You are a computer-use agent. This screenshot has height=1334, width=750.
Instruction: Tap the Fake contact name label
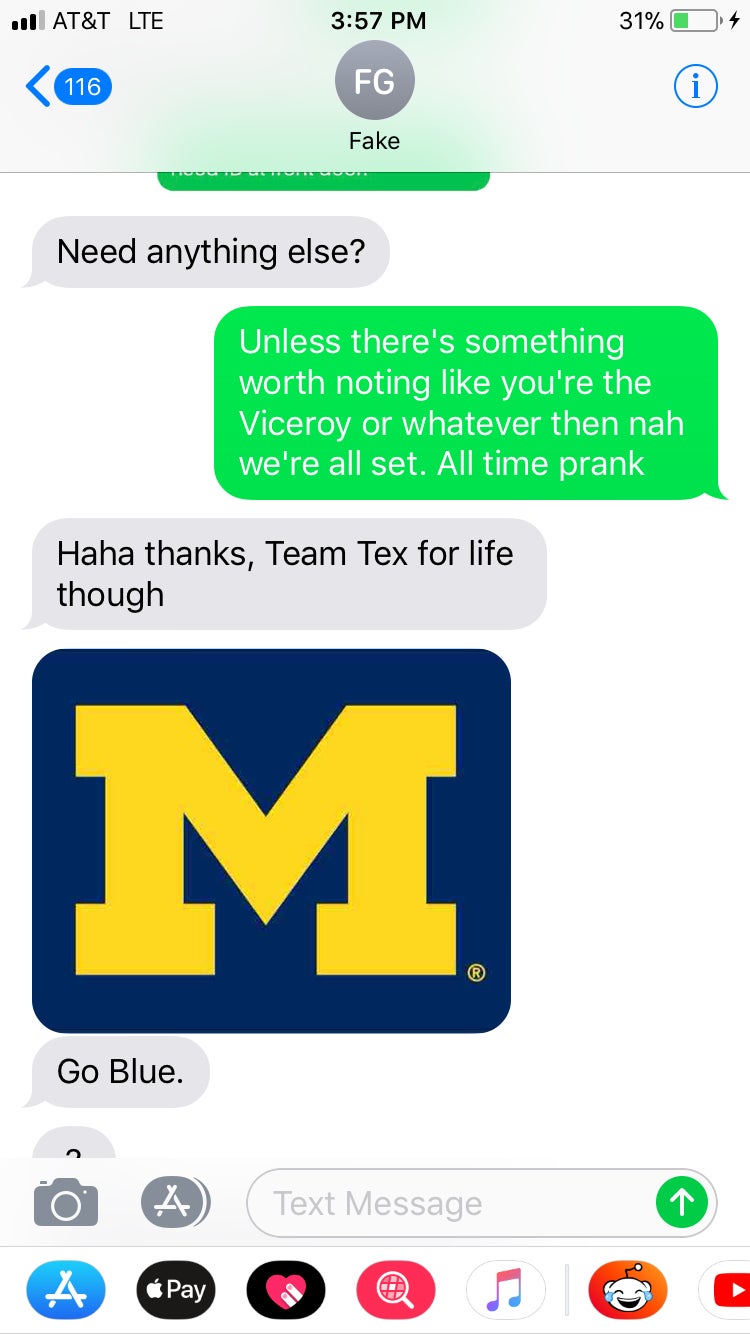point(374,141)
